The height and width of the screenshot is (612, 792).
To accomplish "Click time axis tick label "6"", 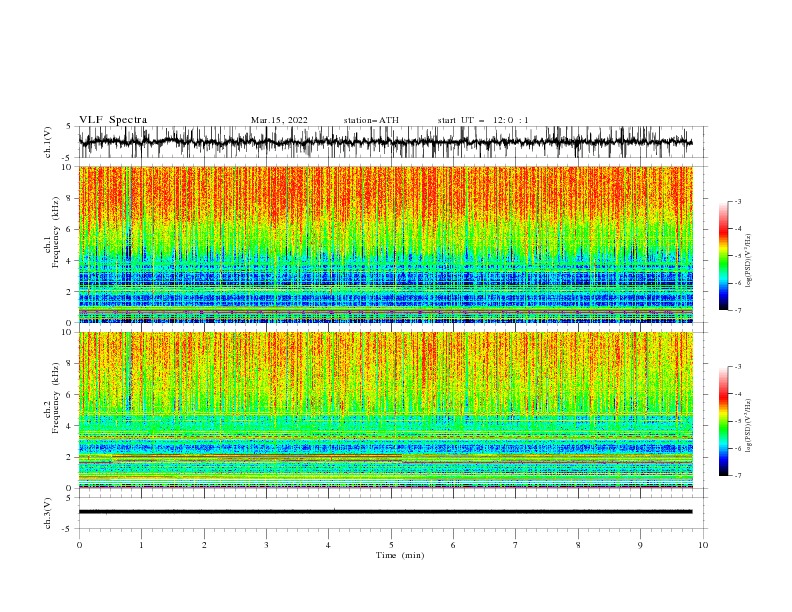I will point(453,545).
